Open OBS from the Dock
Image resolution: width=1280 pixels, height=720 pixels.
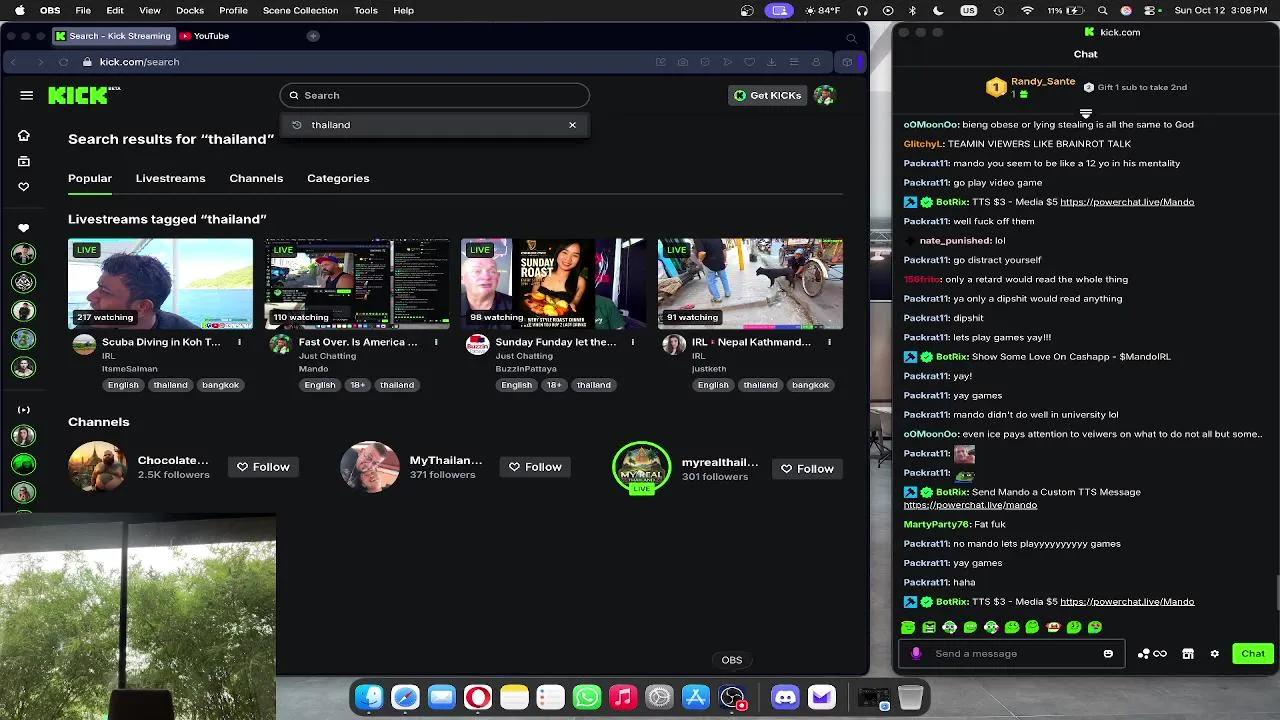732,697
